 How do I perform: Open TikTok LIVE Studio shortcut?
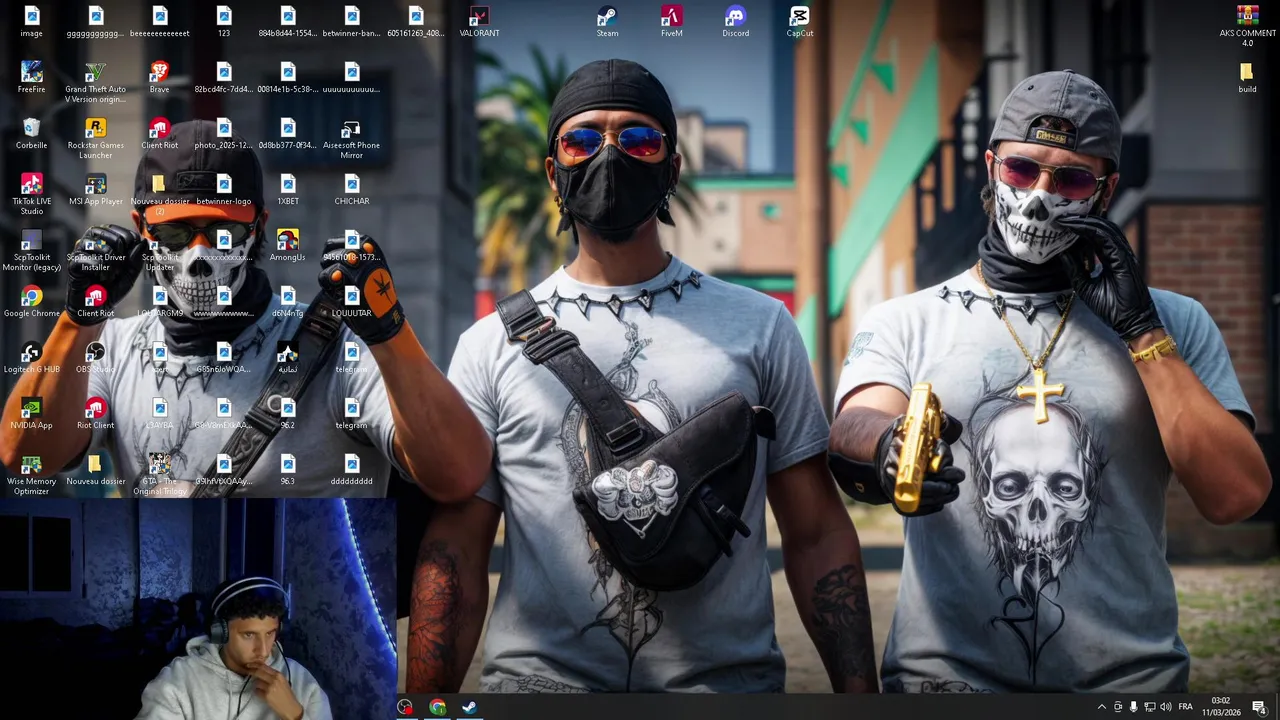(x=31, y=194)
